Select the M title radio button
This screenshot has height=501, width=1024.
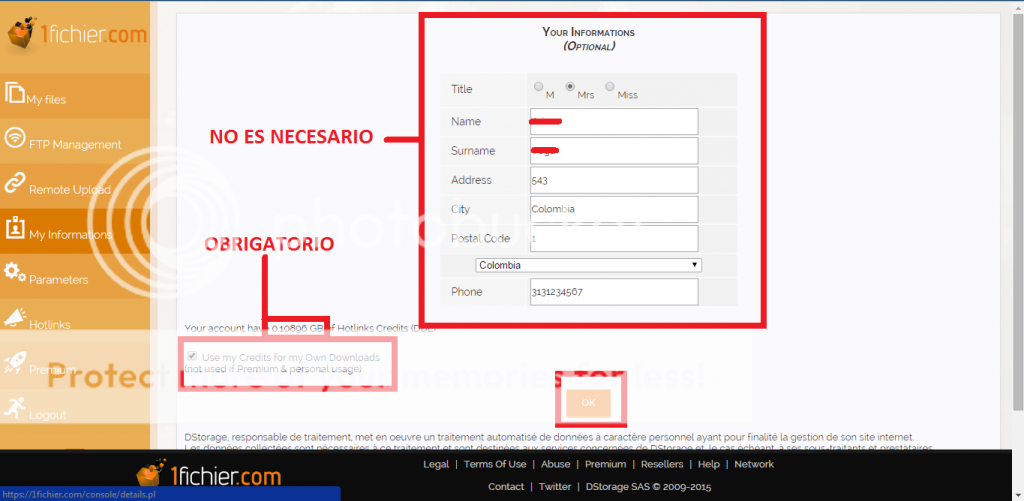tap(539, 87)
